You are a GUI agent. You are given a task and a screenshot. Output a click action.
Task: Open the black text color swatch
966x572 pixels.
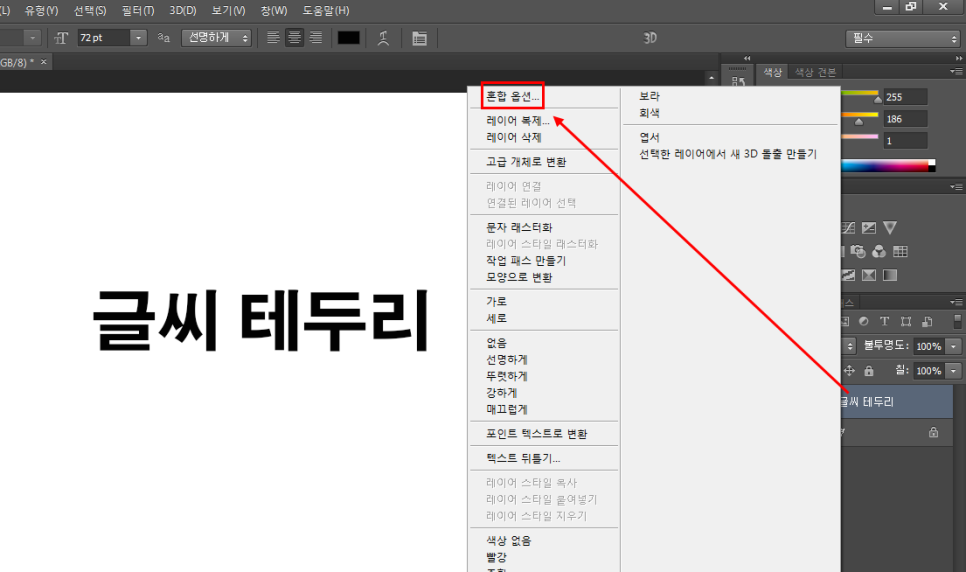click(349, 38)
